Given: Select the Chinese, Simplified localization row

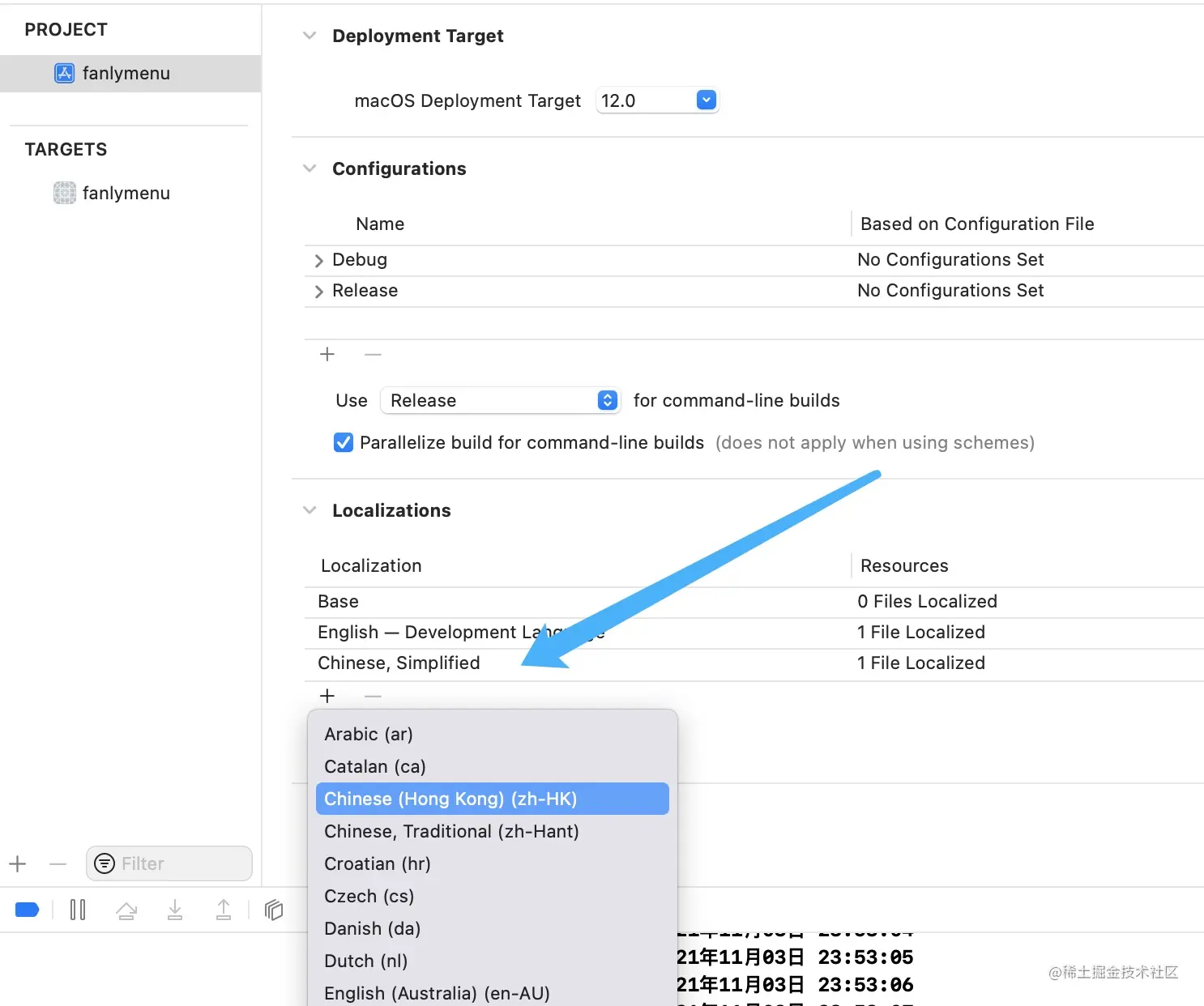Looking at the screenshot, I should click(754, 663).
